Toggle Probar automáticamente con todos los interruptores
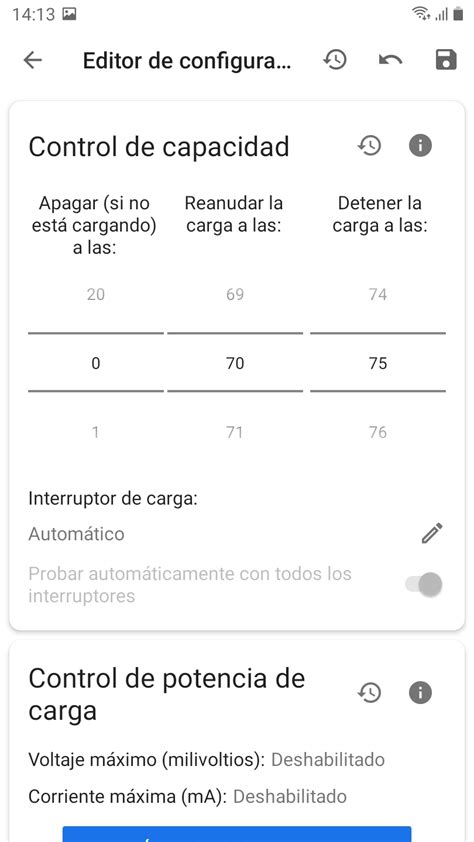The height and width of the screenshot is (842, 474). click(x=424, y=584)
